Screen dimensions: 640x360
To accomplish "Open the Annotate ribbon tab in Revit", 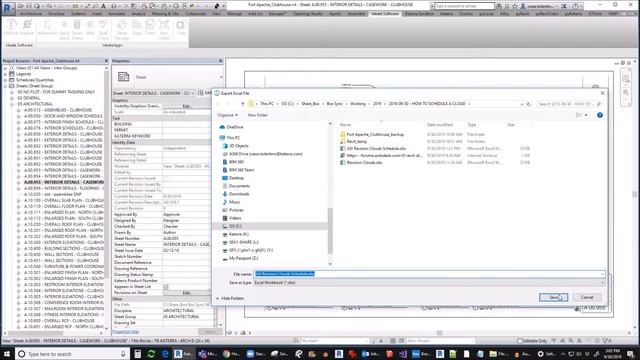I will tap(117, 13).
